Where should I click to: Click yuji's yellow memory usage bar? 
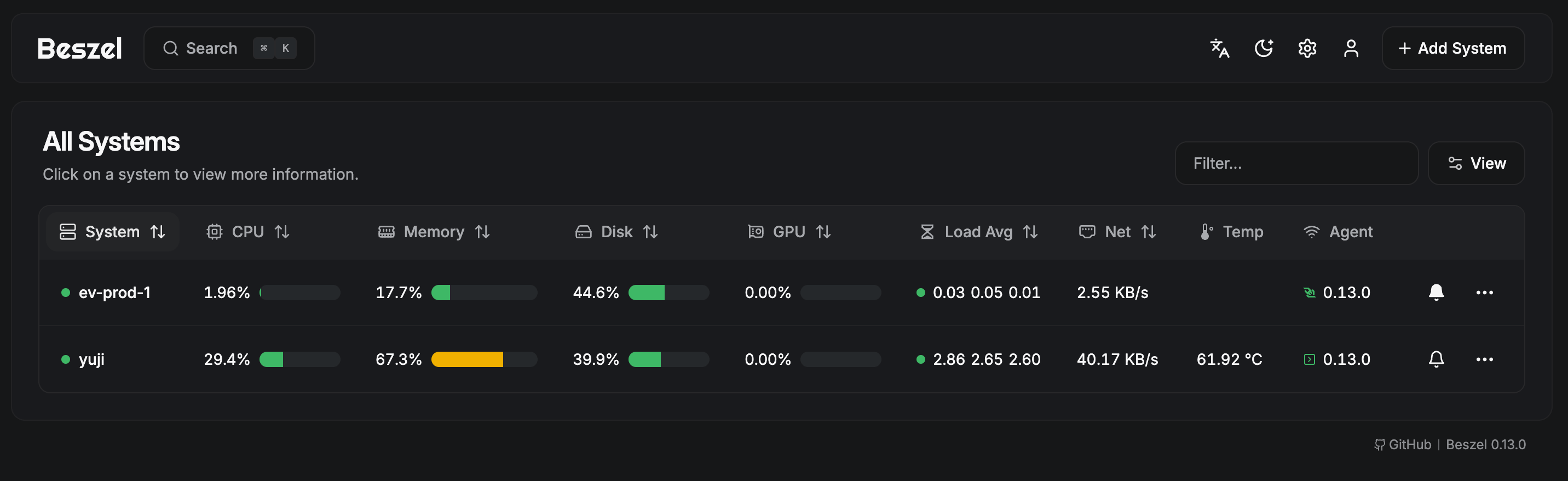[468, 359]
